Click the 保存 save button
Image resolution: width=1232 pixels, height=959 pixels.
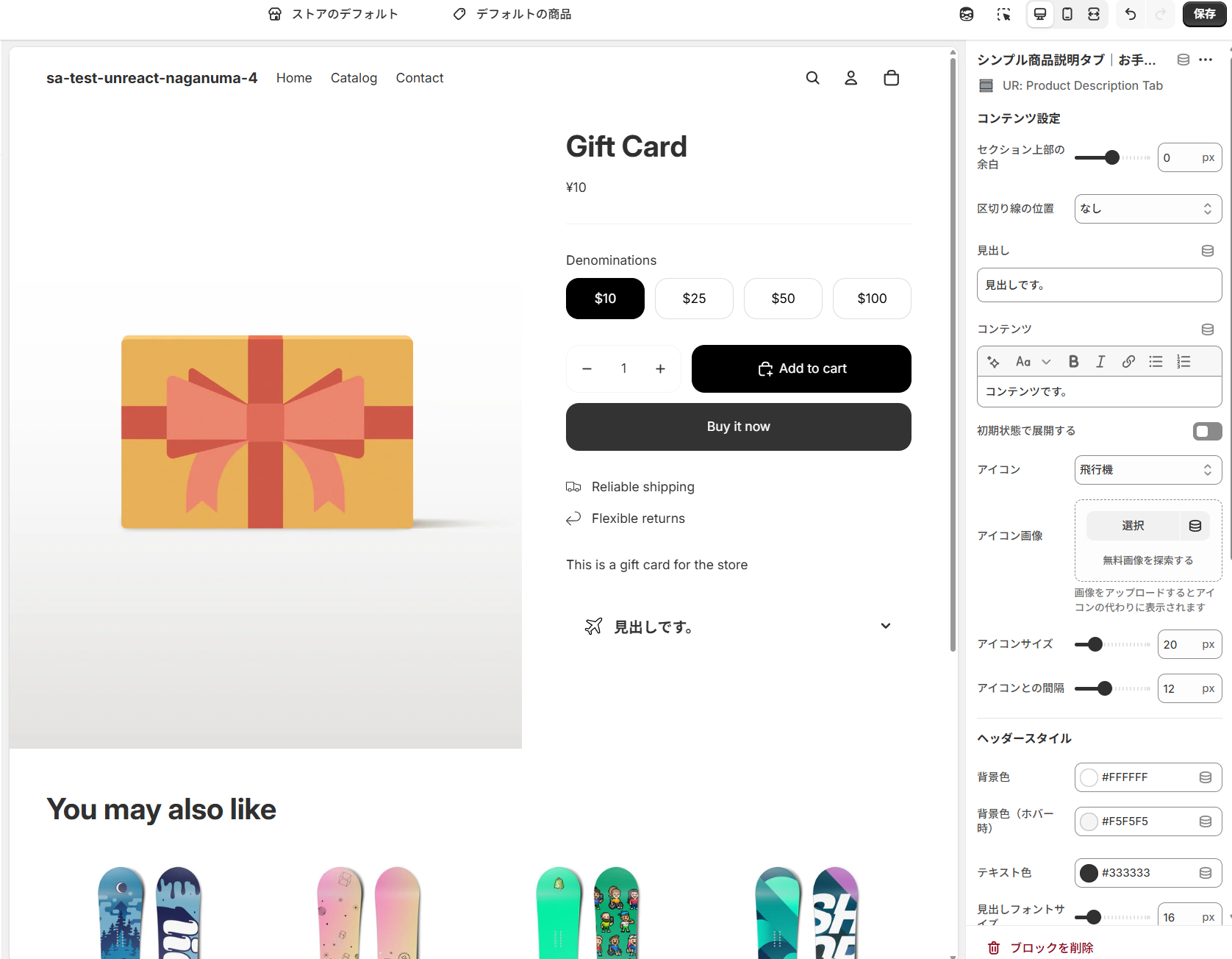tap(1204, 14)
